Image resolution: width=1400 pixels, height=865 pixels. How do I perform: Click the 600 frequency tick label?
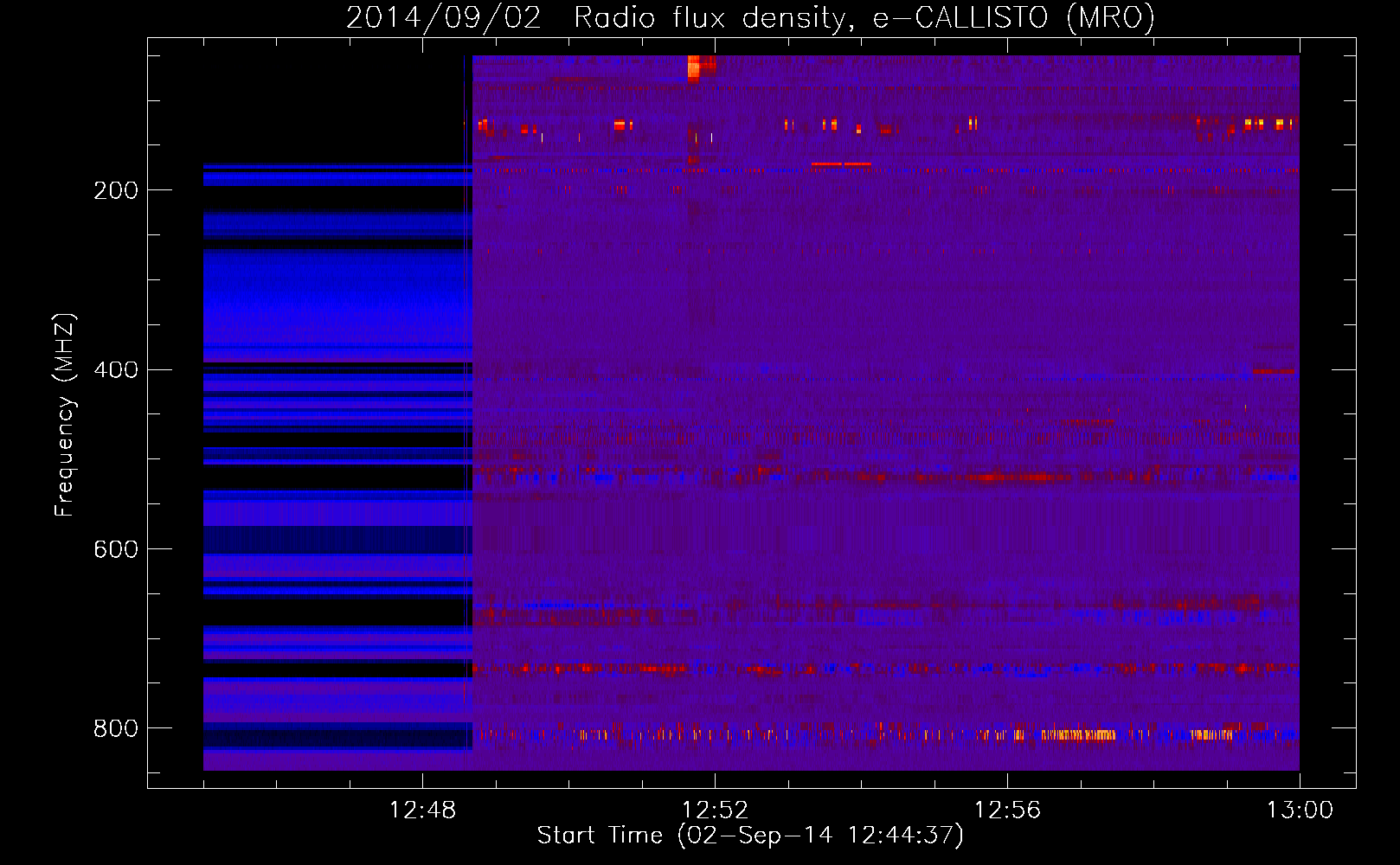[116, 550]
